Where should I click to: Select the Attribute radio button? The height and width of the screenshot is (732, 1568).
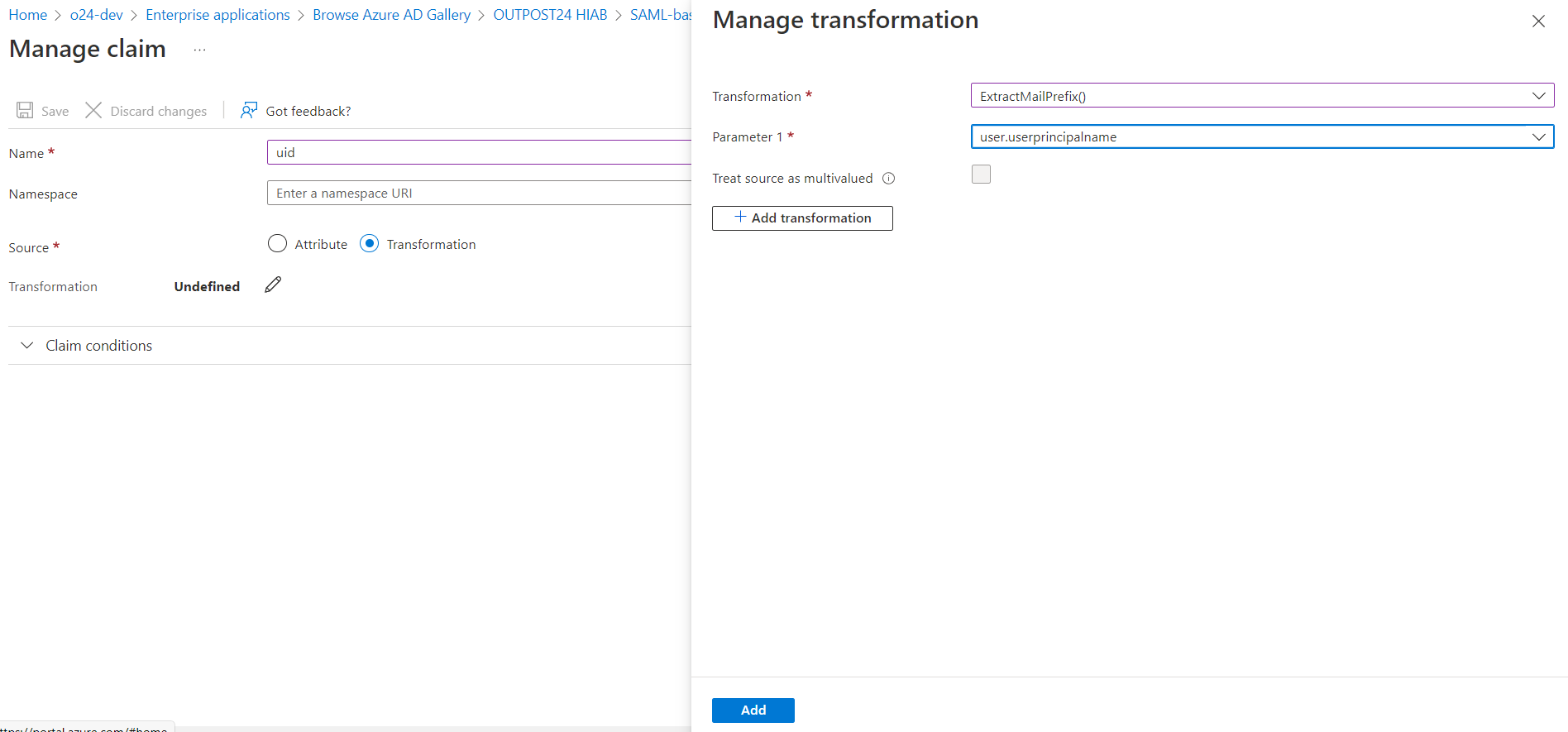[278, 244]
